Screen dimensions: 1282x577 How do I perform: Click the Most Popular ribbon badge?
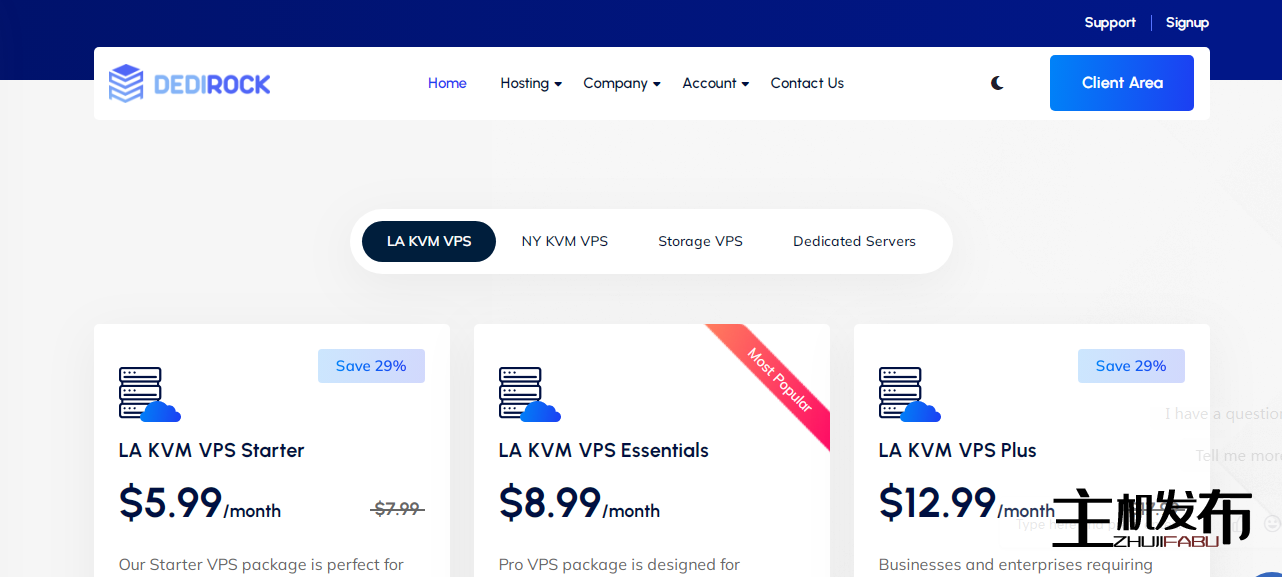coord(781,380)
